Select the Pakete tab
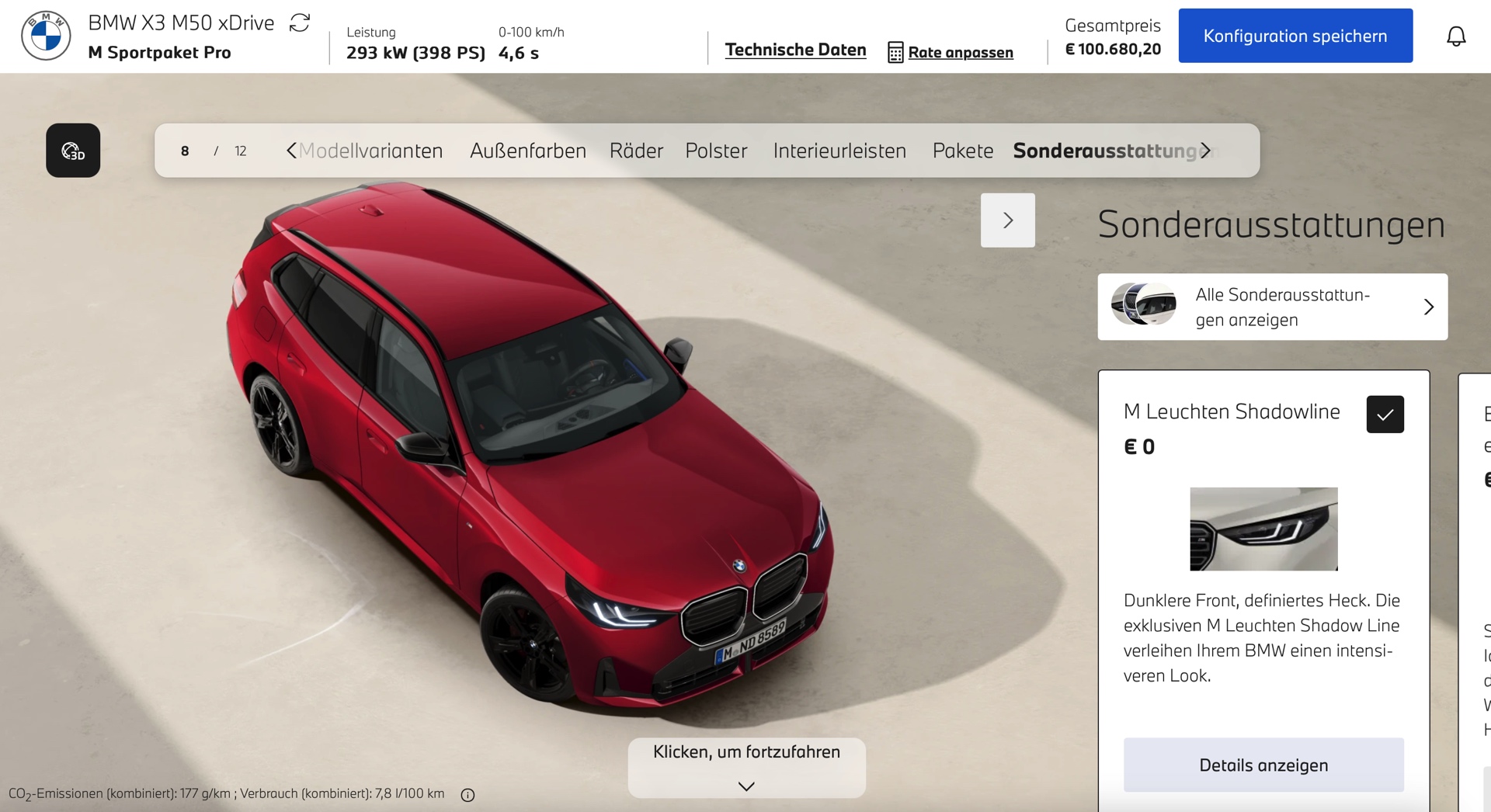 (962, 151)
